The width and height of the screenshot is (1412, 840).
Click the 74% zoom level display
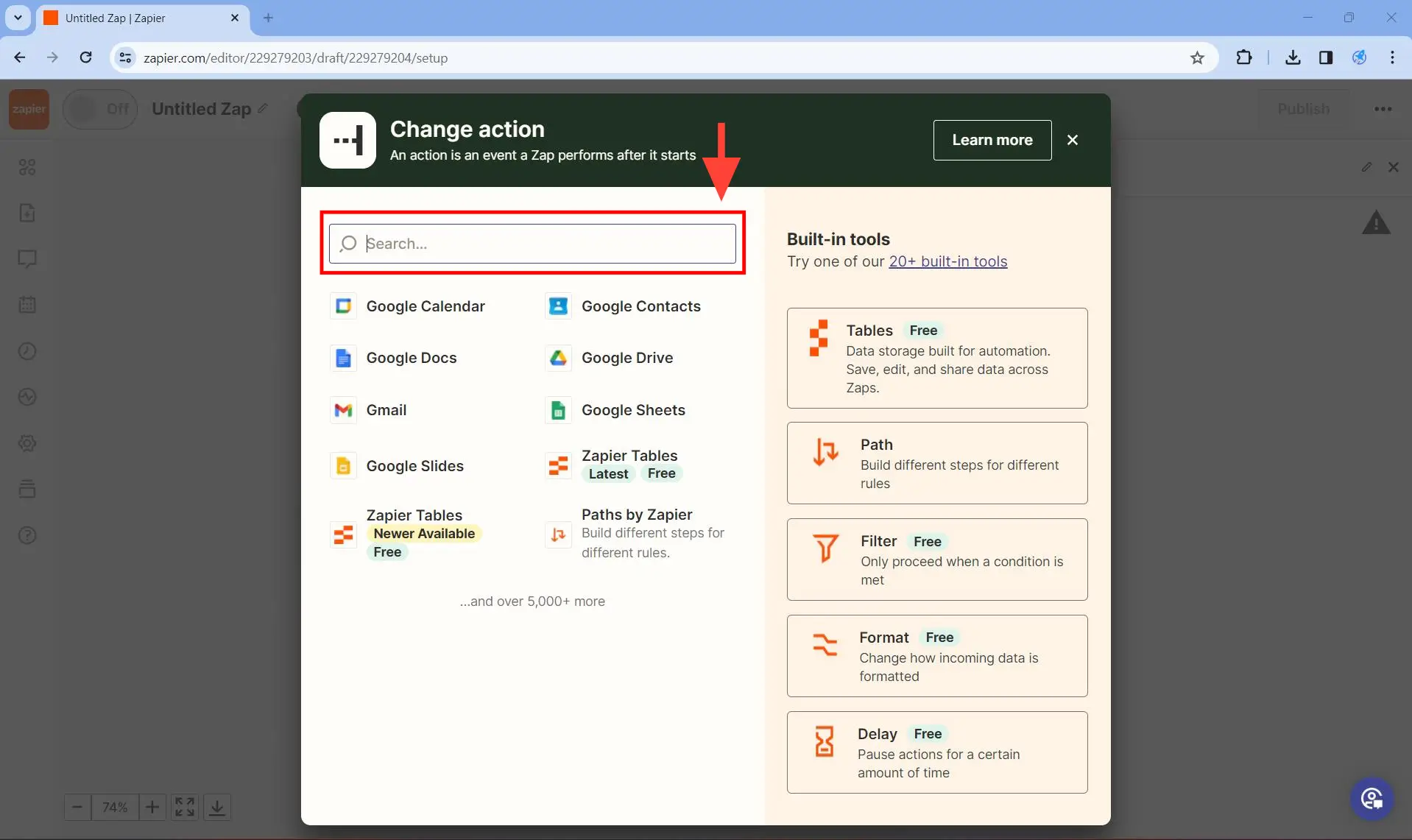click(115, 807)
